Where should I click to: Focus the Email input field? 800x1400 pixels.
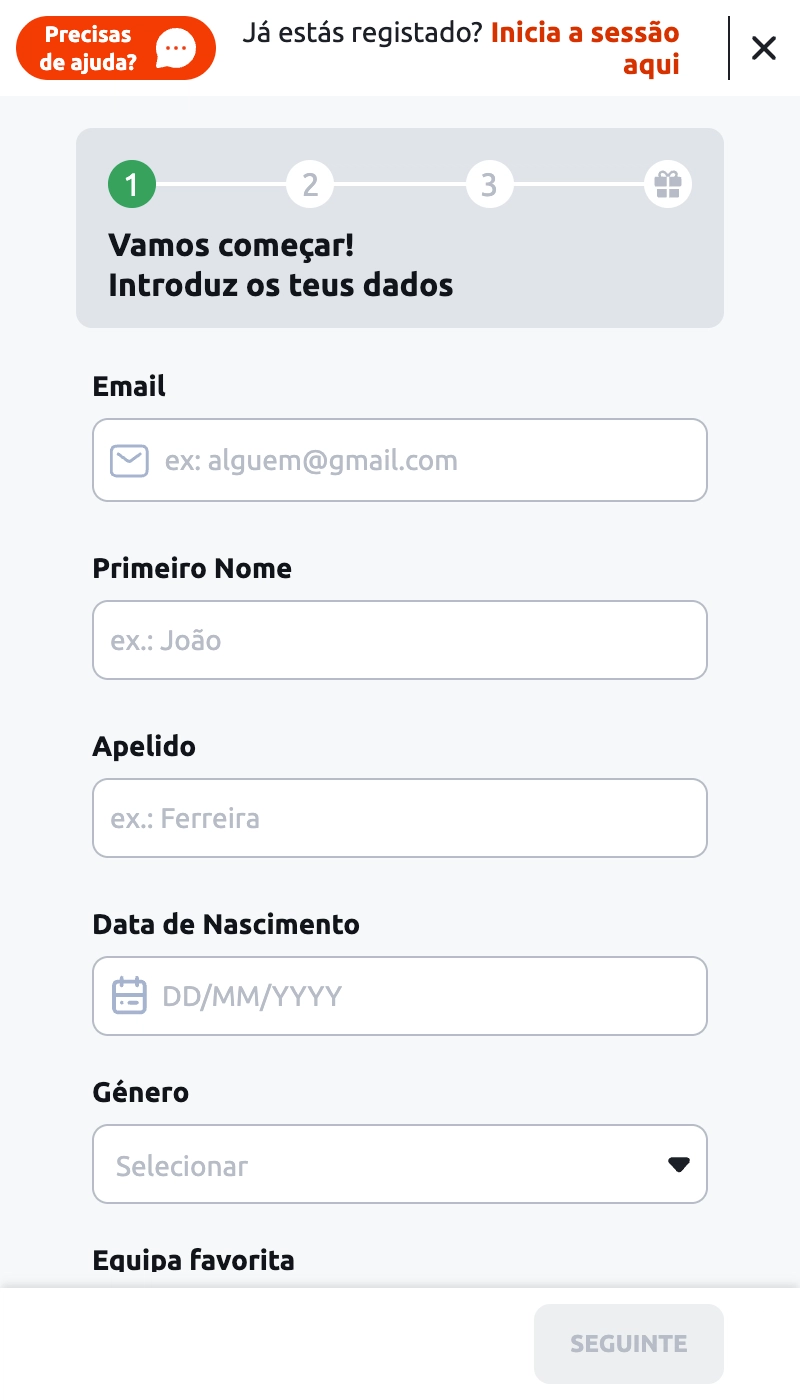coord(420,461)
